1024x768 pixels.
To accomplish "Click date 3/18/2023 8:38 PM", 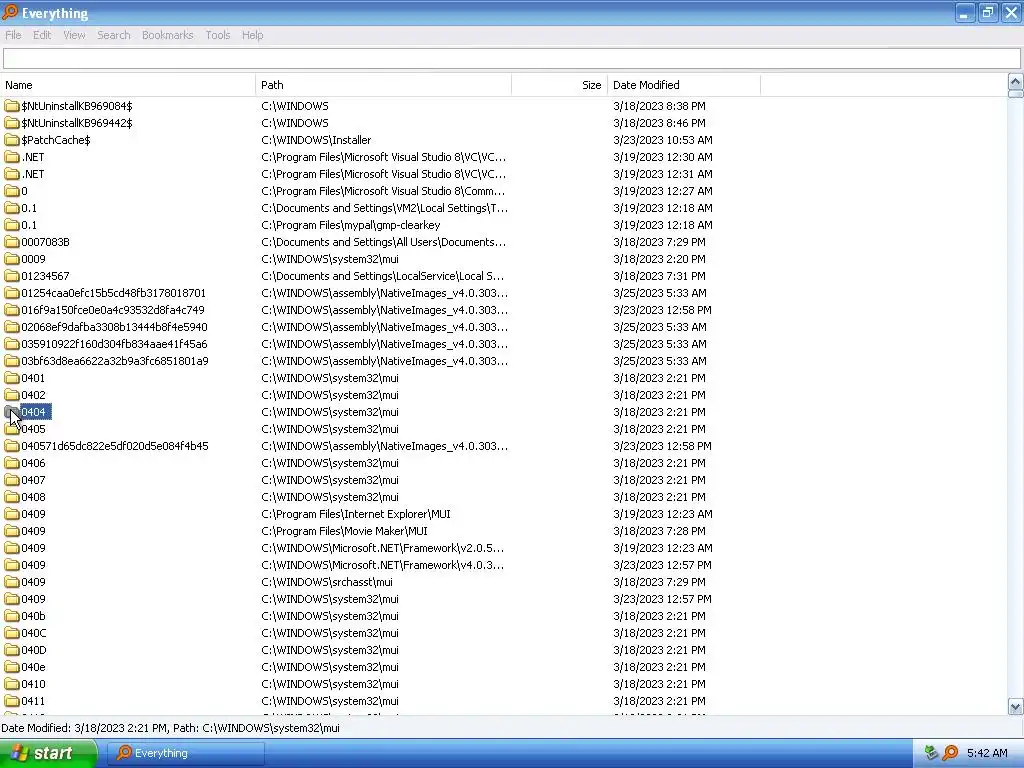I will click(659, 106).
